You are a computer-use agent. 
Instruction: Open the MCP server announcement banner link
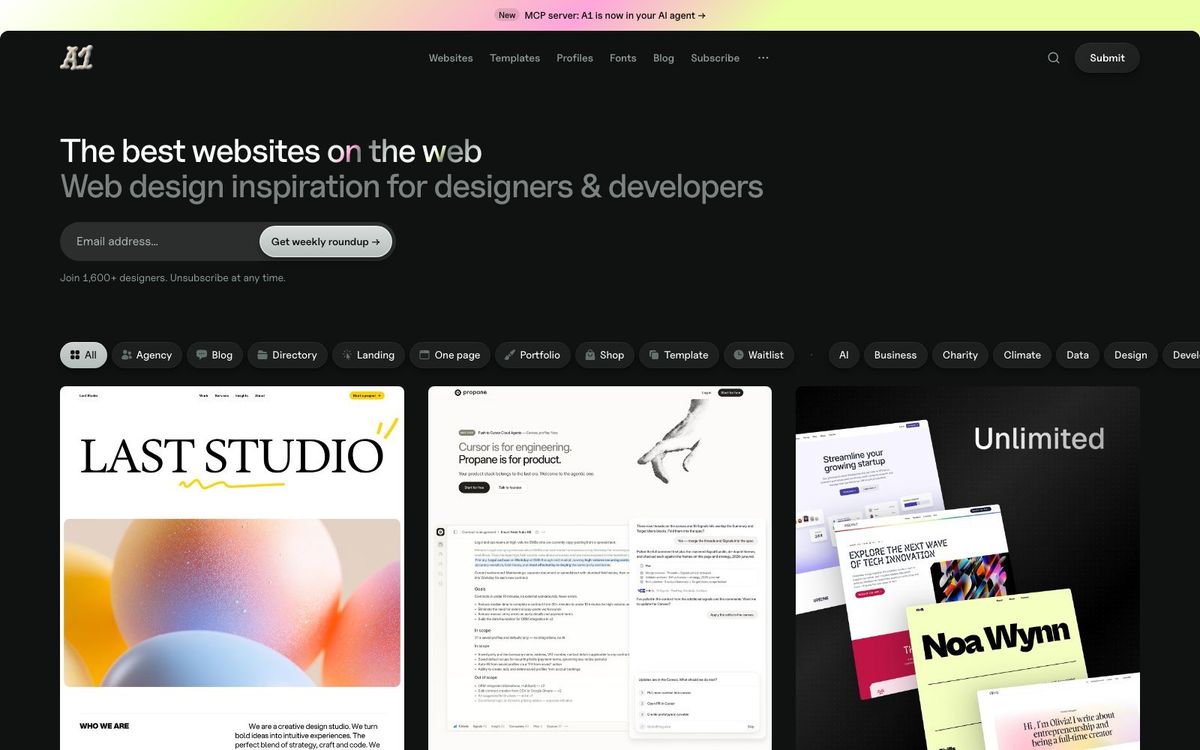pyautogui.click(x=615, y=15)
